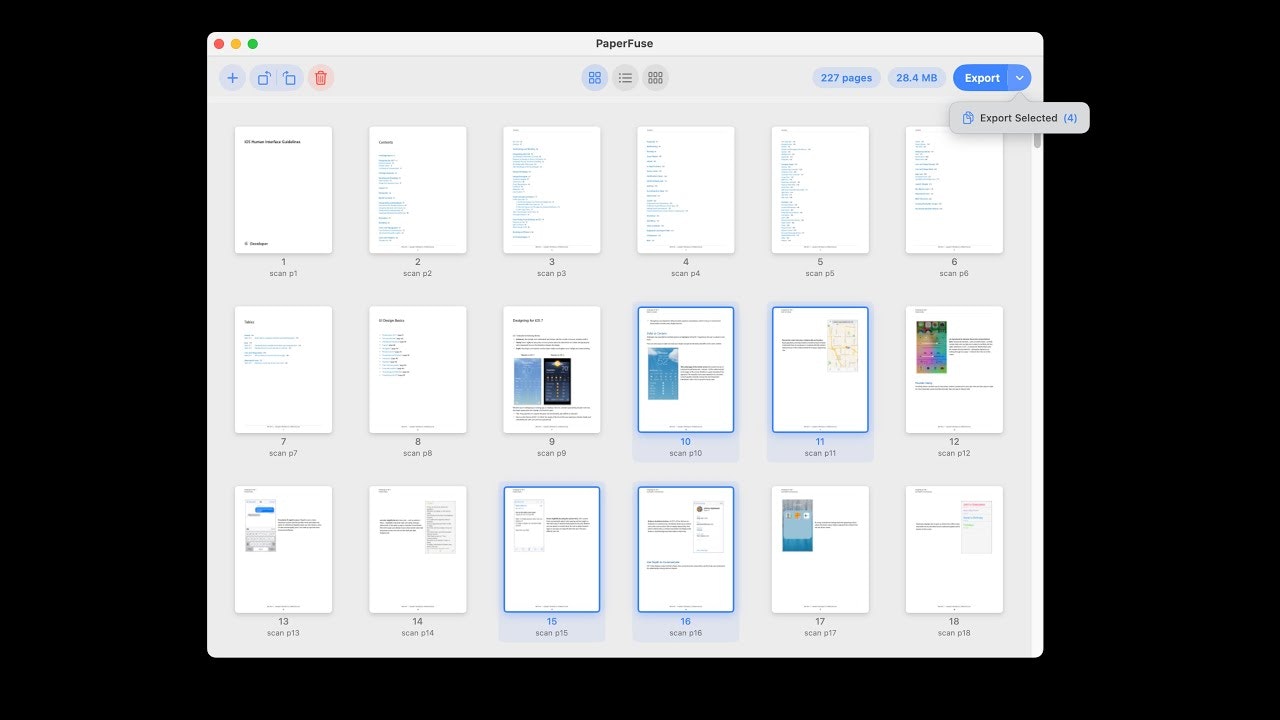This screenshot has height=720, width=1280.
Task: Click the 'scan p12' label
Action: [x=954, y=453]
